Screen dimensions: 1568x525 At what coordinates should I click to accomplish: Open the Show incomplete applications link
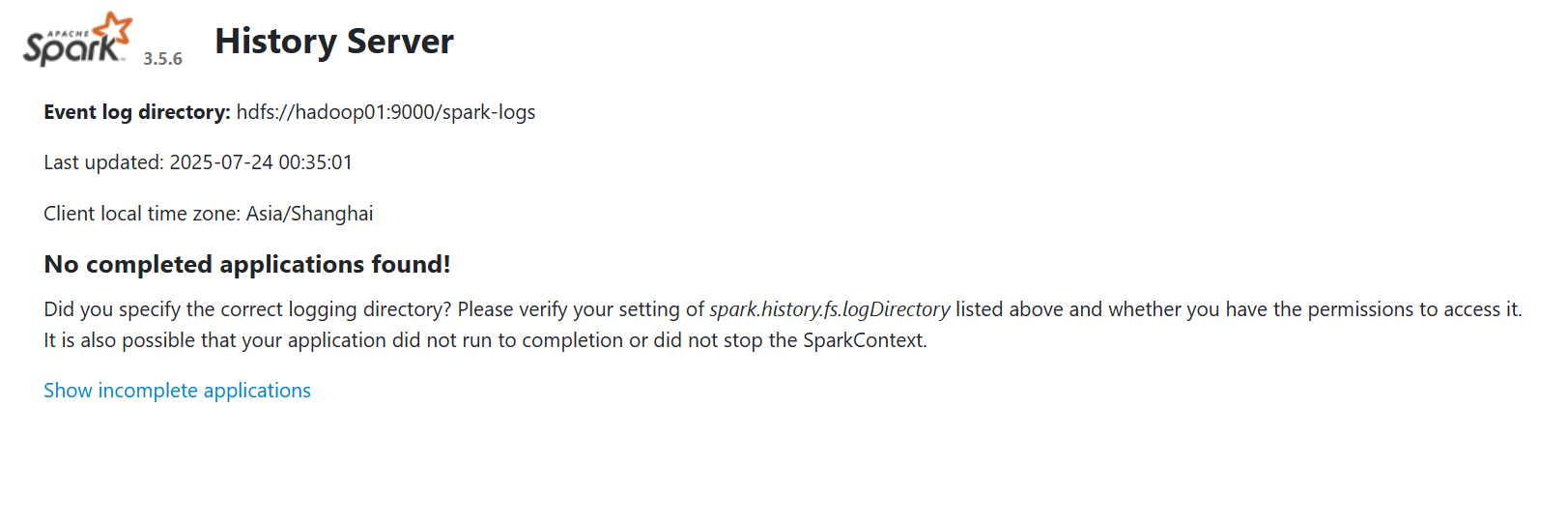click(x=177, y=391)
